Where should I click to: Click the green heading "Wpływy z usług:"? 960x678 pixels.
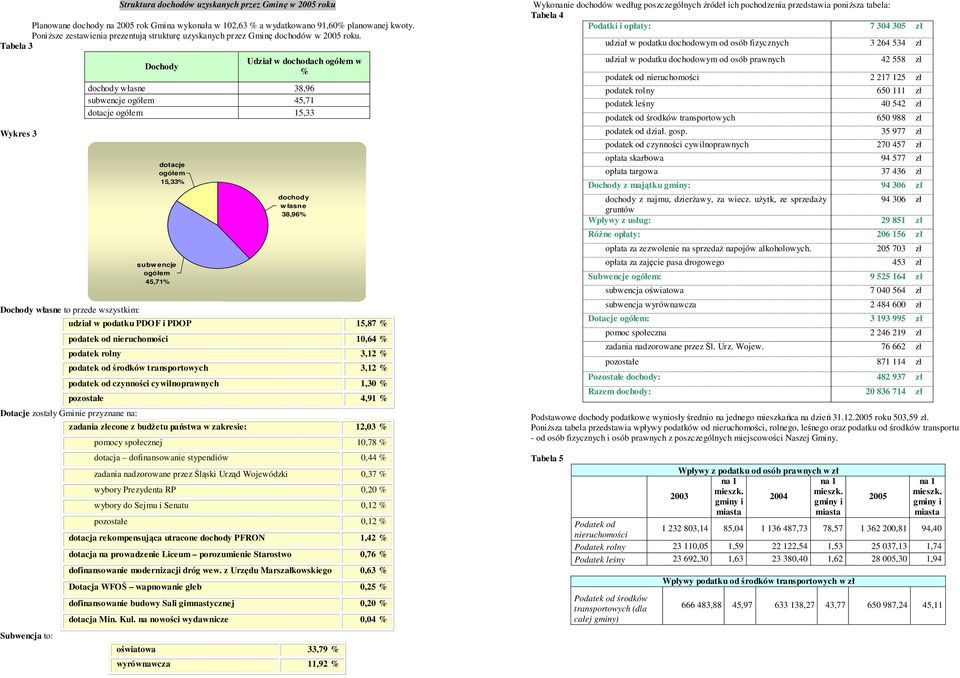pos(620,220)
